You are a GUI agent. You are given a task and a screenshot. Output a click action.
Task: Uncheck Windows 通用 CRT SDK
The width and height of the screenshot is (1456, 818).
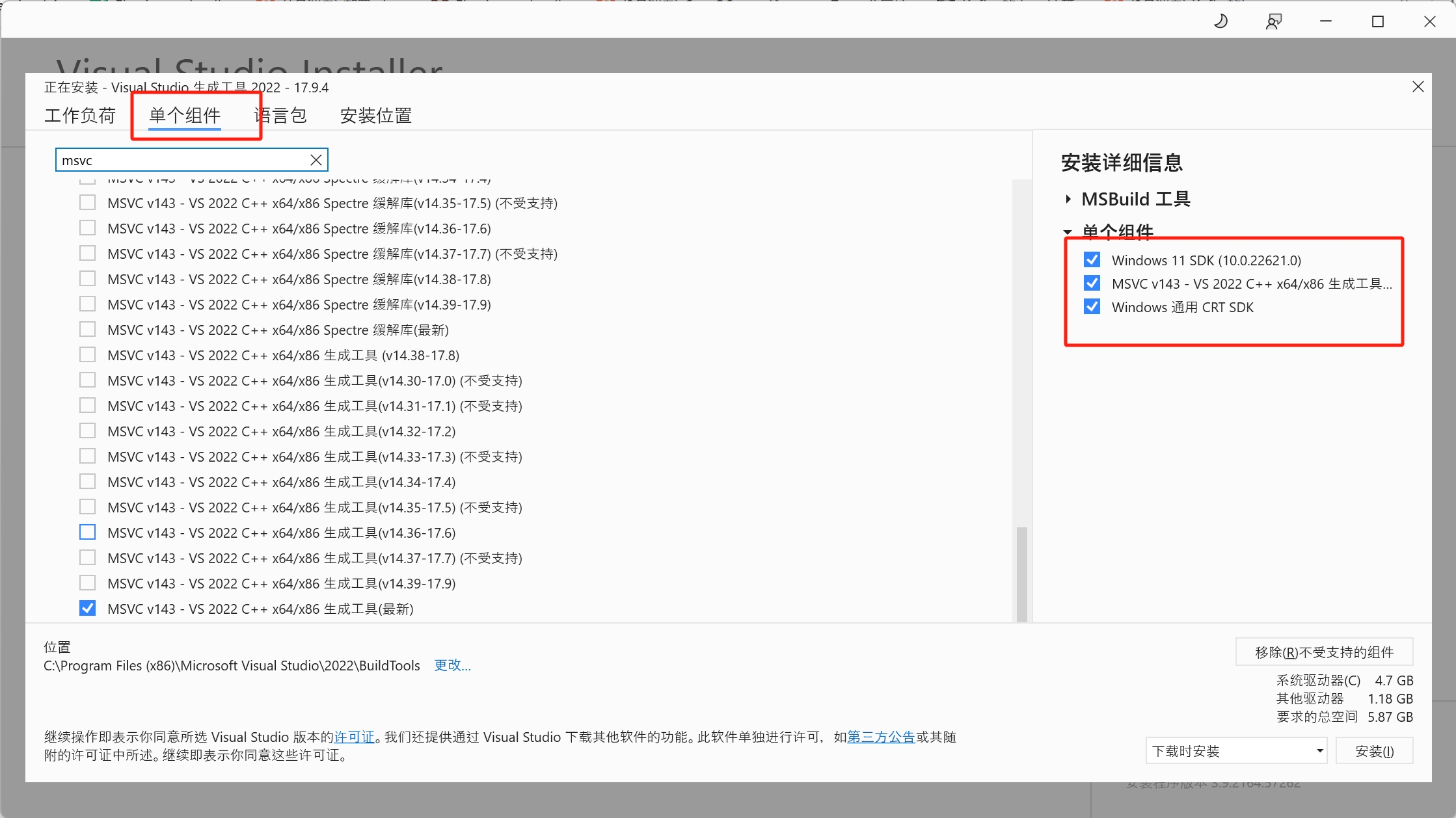[1092, 307]
